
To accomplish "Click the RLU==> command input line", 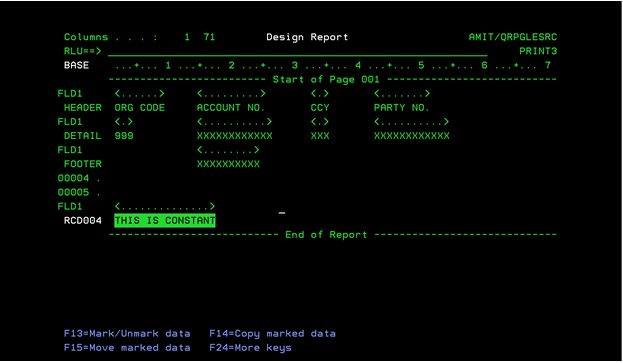I will tap(297, 51).
